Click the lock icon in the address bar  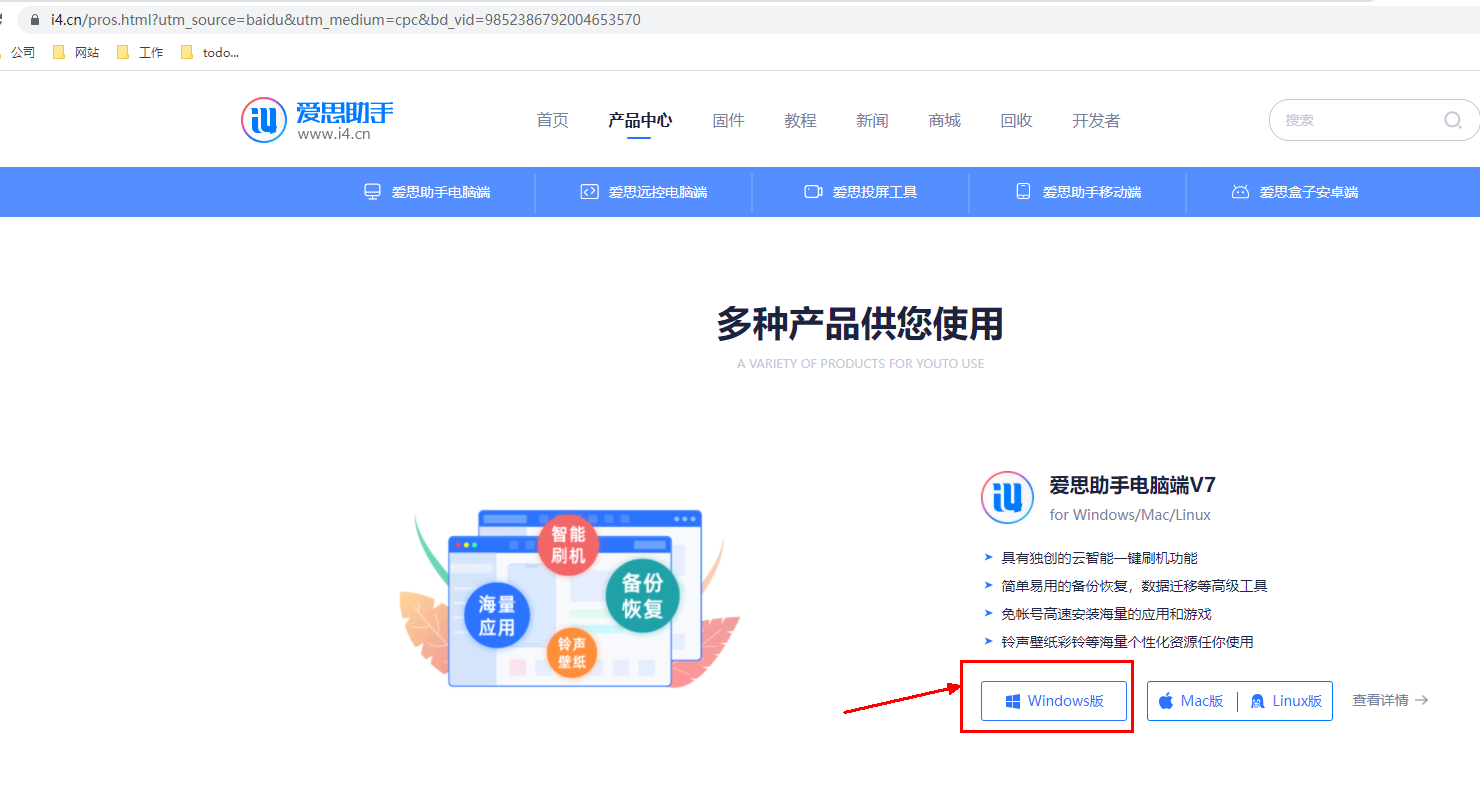pos(35,20)
